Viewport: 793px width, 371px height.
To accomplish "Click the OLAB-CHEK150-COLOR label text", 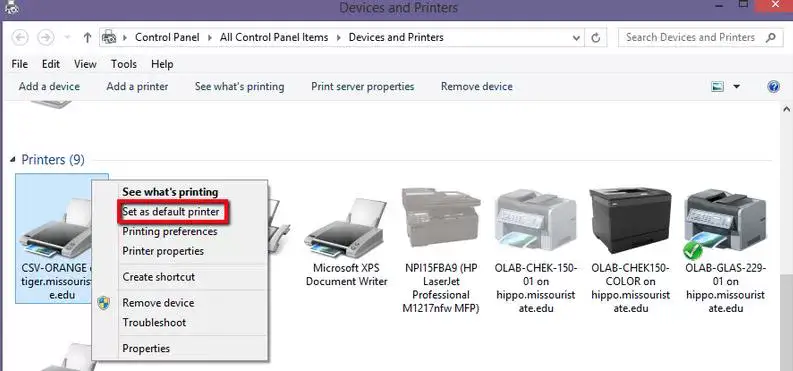I will click(630, 288).
